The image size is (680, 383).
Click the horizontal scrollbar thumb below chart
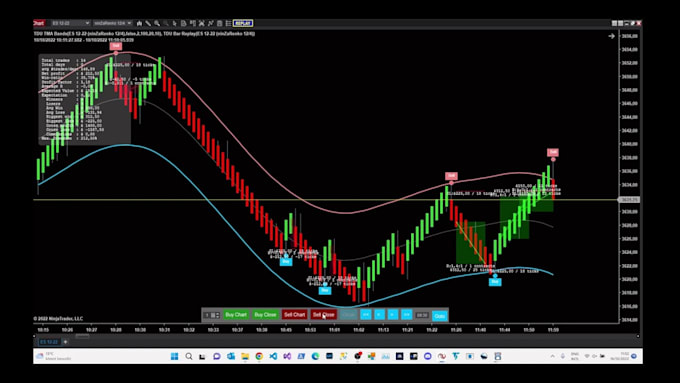(x=82, y=336)
